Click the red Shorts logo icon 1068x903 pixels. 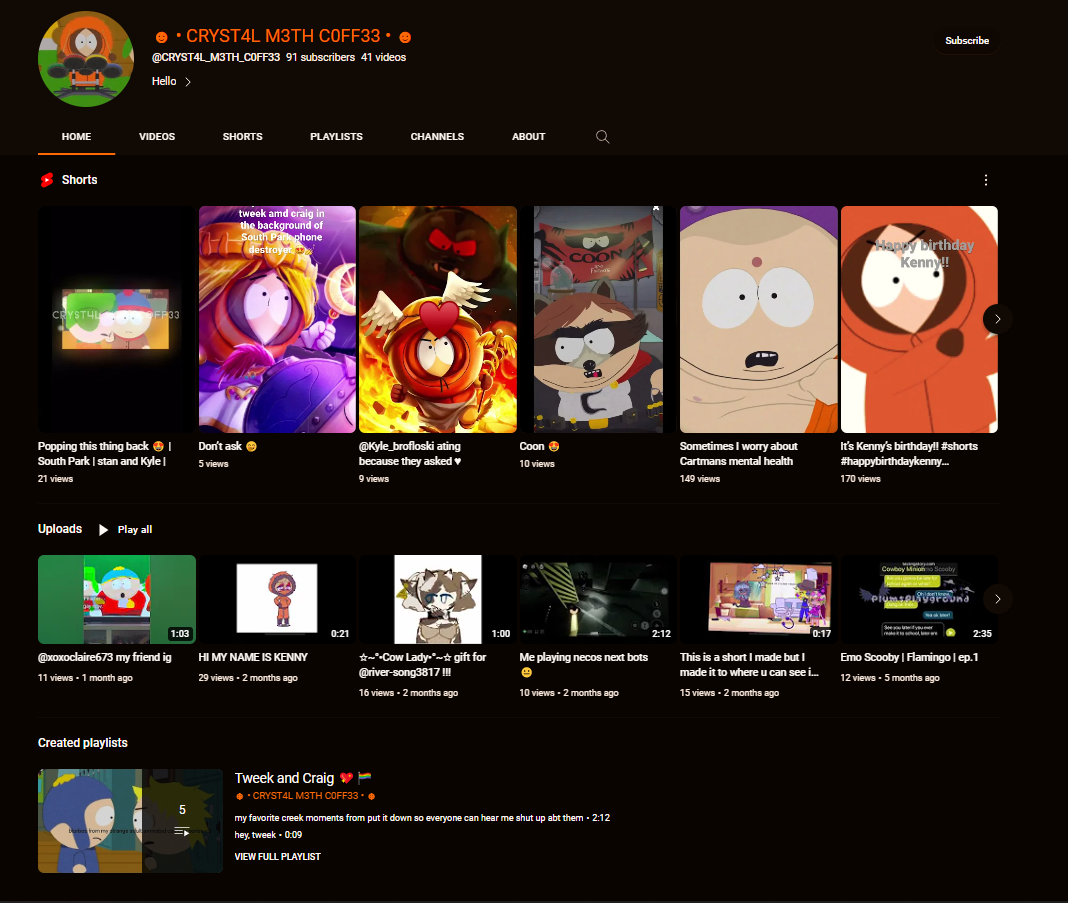point(46,180)
